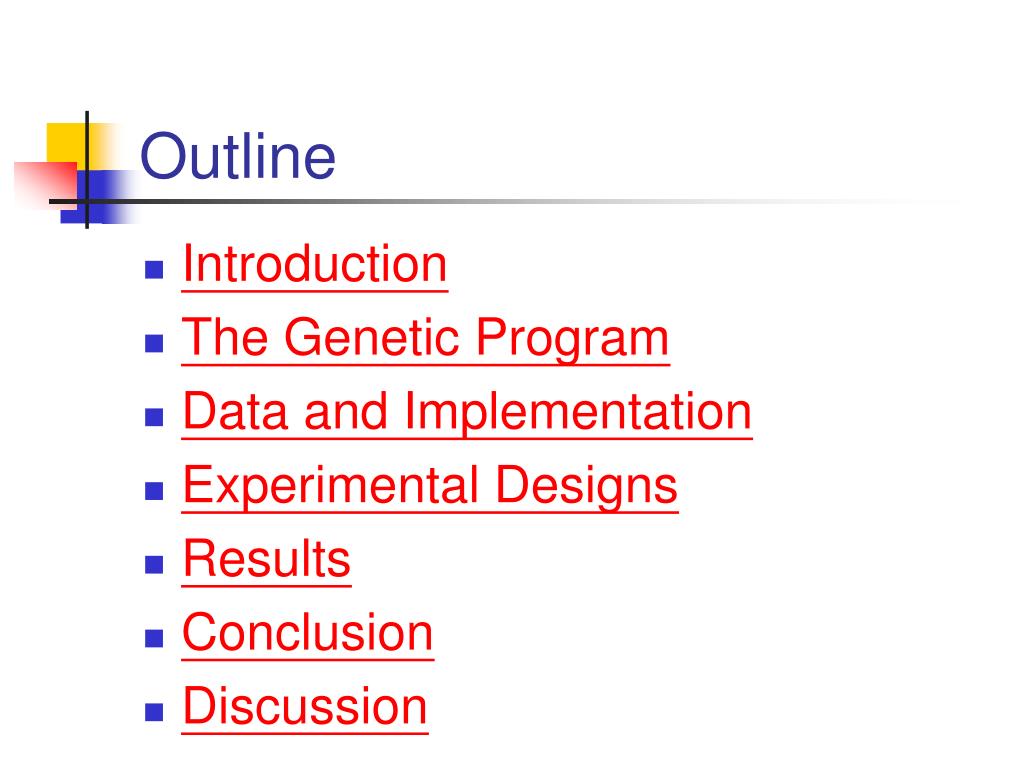1024x768 pixels.
Task: Click the vertical black line in the title graphic
Action: [x=87, y=170]
